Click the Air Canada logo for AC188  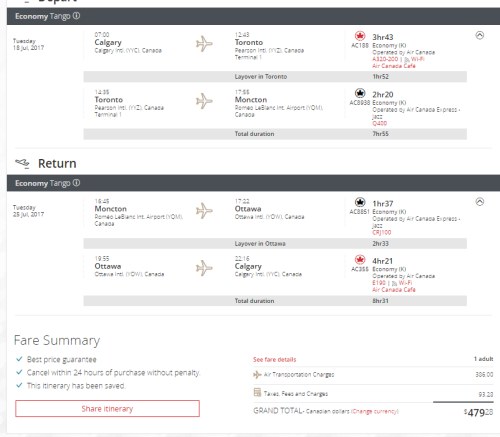click(360, 36)
